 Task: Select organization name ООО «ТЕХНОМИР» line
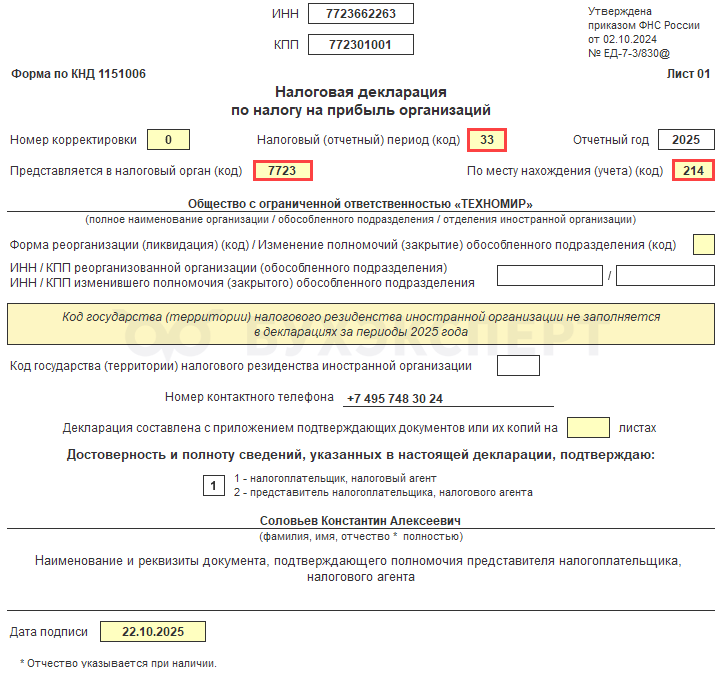pos(361,204)
